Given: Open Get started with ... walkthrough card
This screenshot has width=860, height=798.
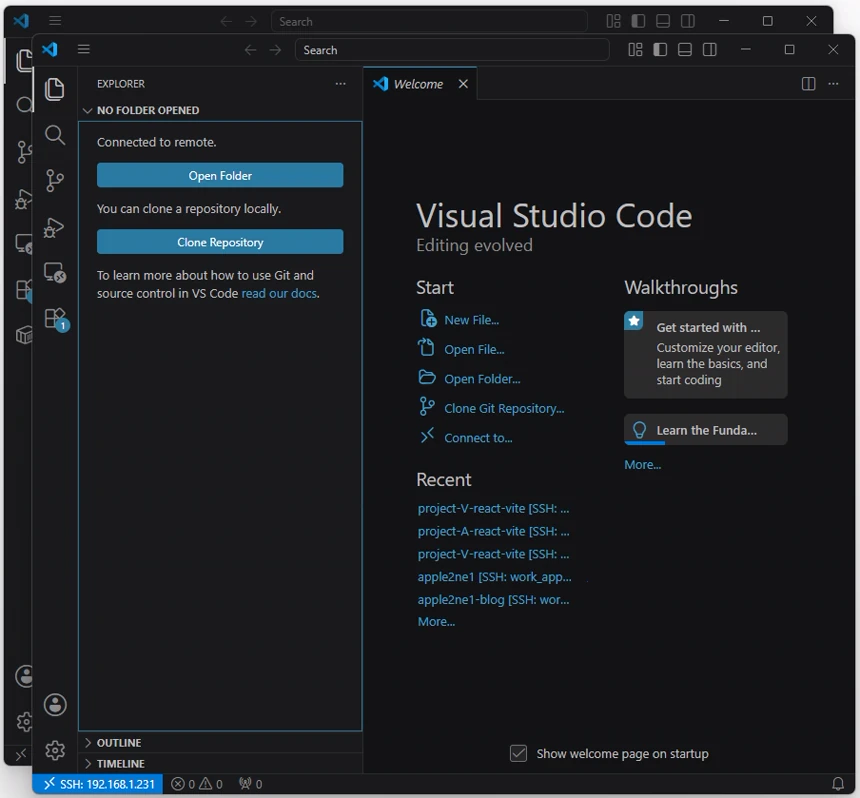Looking at the screenshot, I should 705,354.
